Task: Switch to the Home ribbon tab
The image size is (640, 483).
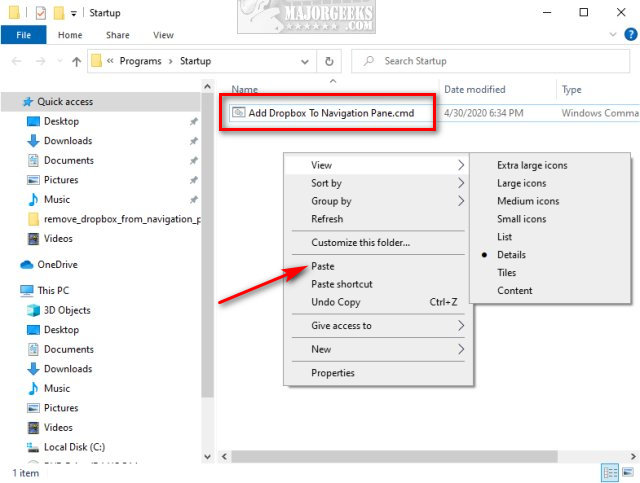Action: point(70,35)
